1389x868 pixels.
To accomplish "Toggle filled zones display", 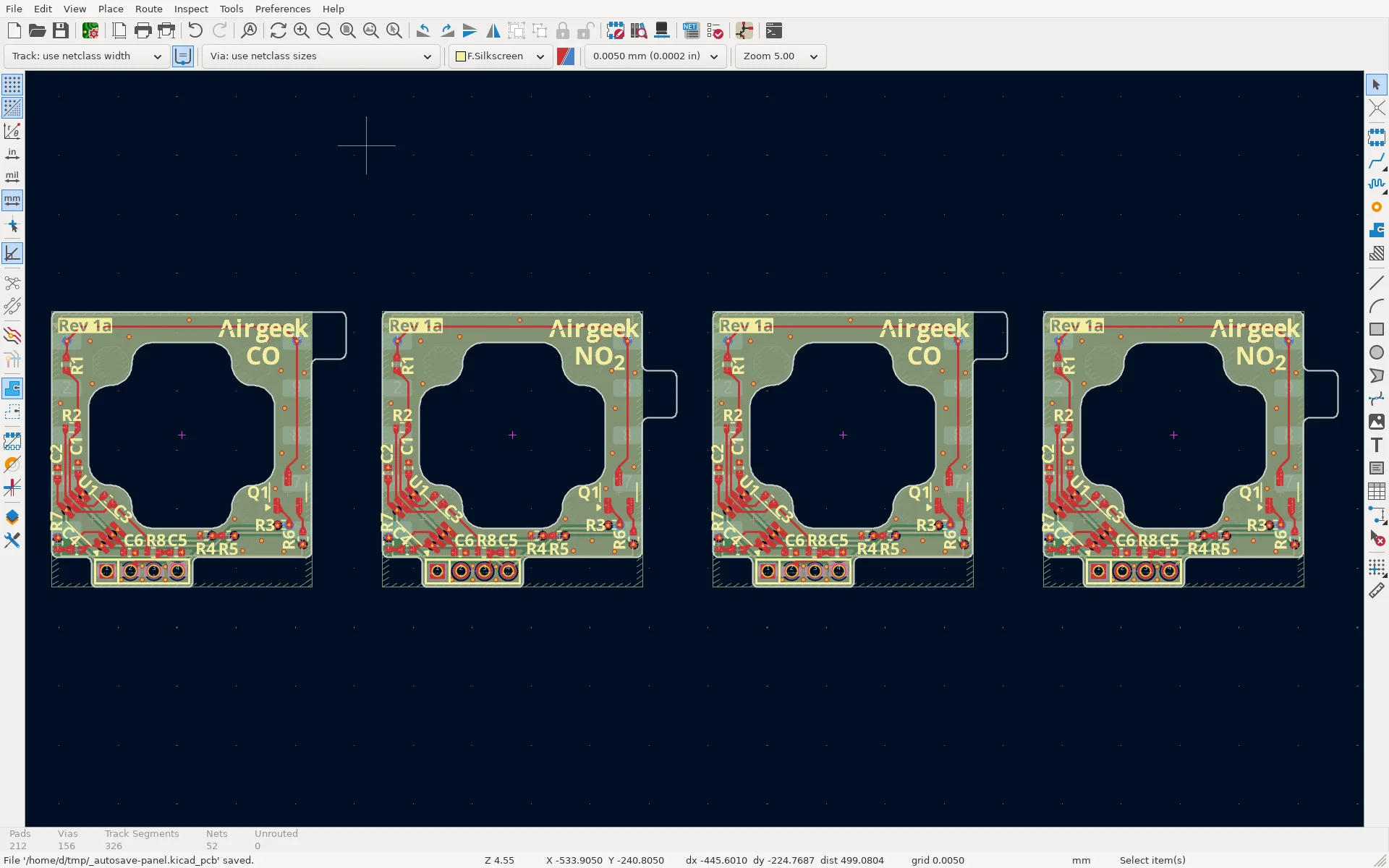I will tap(12, 388).
